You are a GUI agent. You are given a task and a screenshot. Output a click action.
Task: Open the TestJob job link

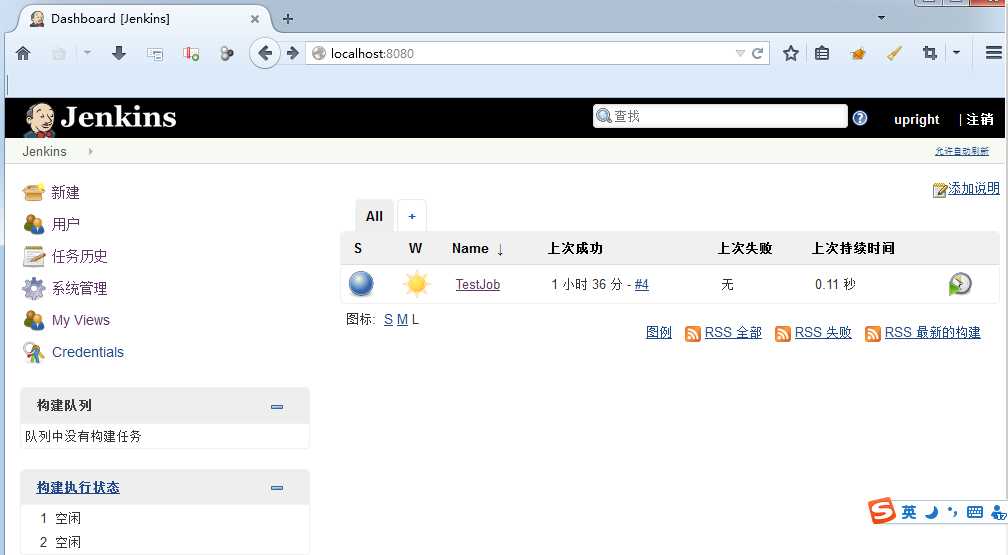pyautogui.click(x=478, y=284)
